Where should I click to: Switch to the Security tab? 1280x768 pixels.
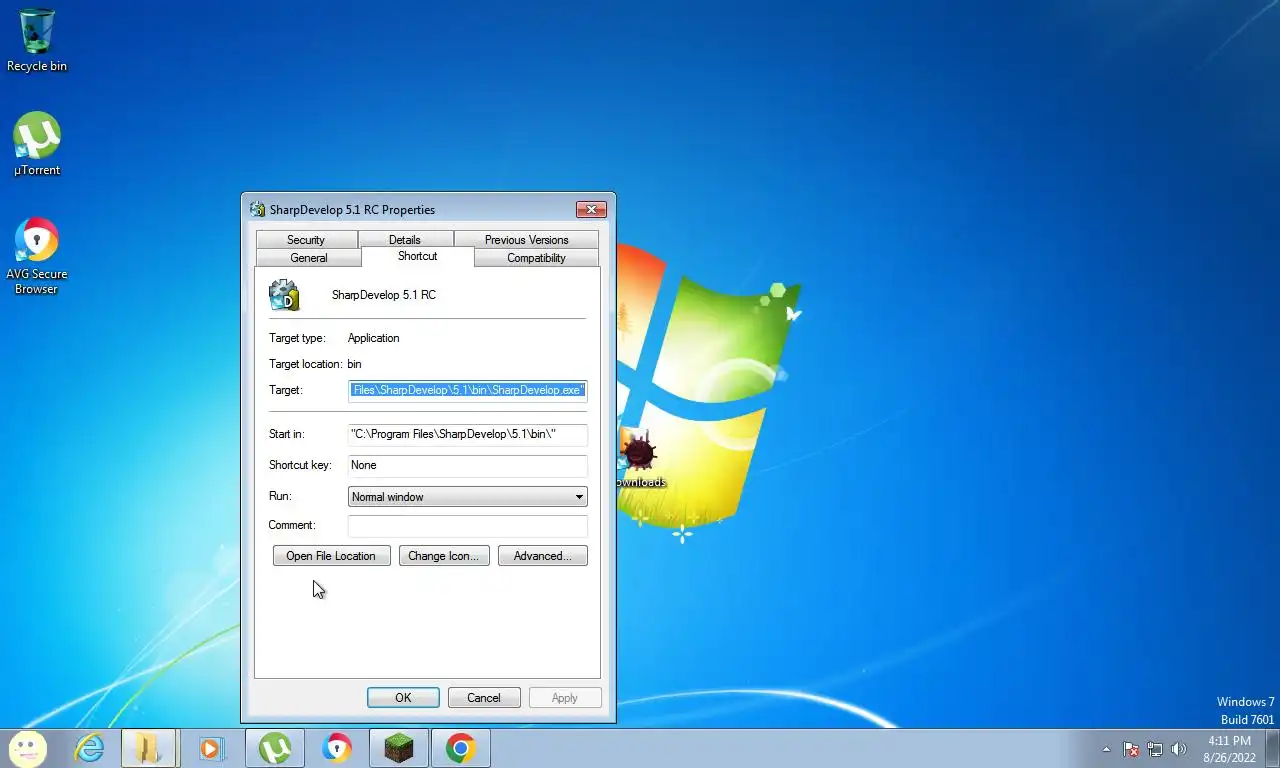(306, 240)
